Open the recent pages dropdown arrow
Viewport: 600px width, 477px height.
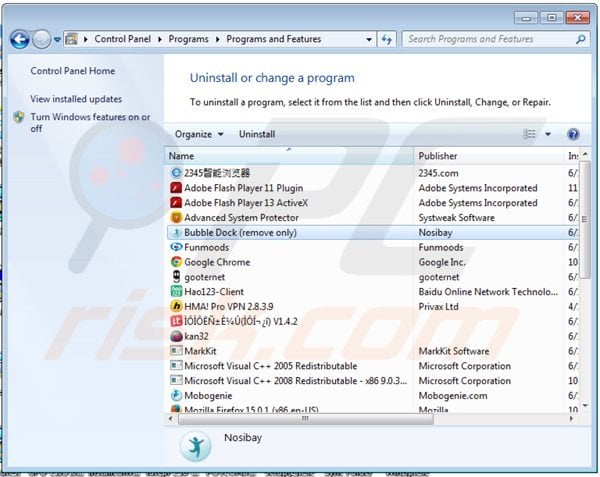(x=57, y=39)
